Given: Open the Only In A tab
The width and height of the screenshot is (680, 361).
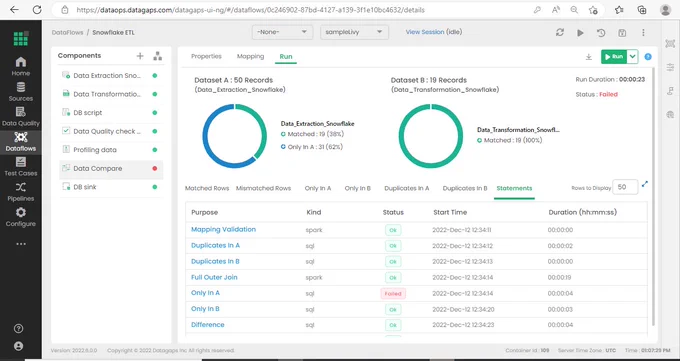Looking at the screenshot, I should tap(318, 188).
